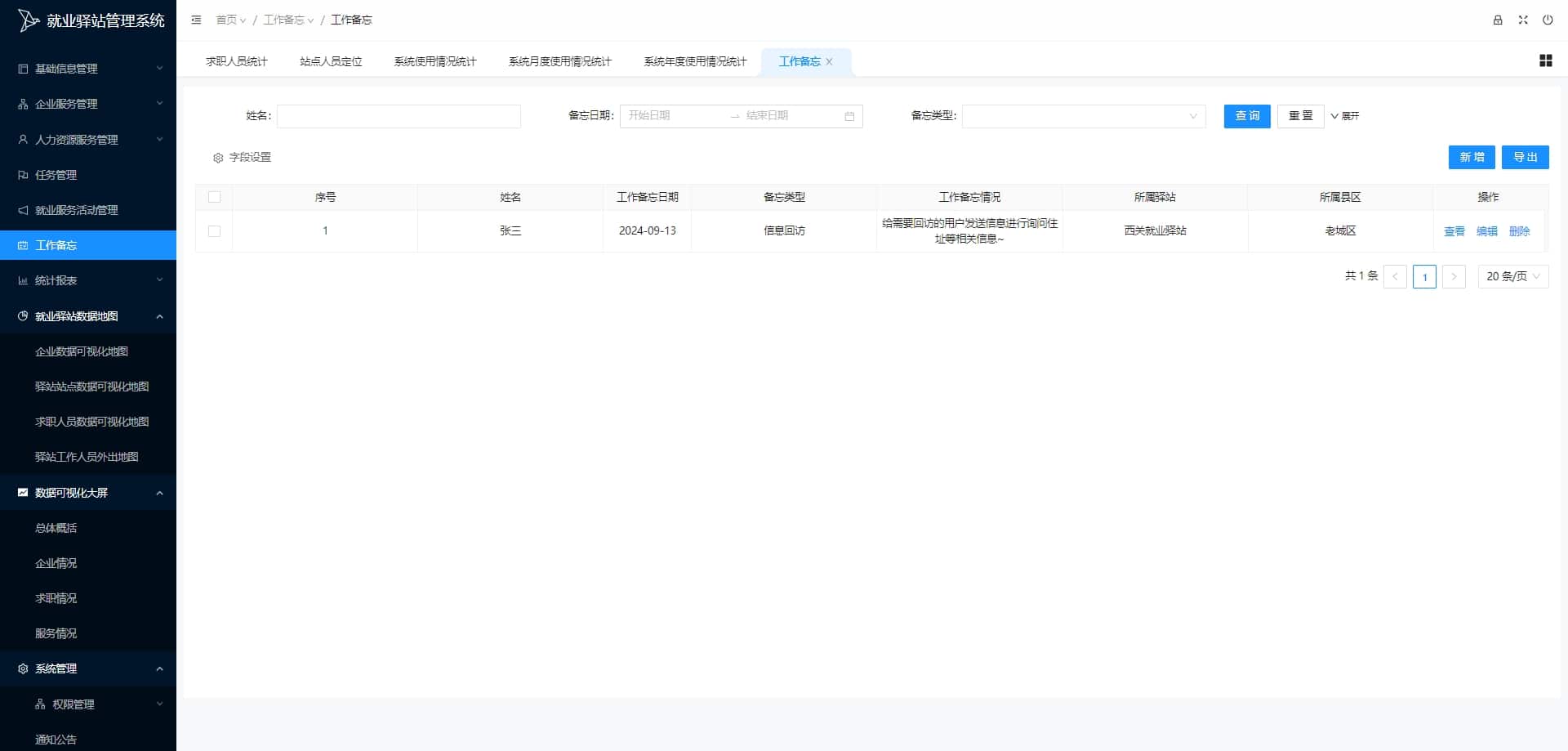Open 任务管理 in sidebar
Screen dimensions: 1568x751
(x=88, y=175)
